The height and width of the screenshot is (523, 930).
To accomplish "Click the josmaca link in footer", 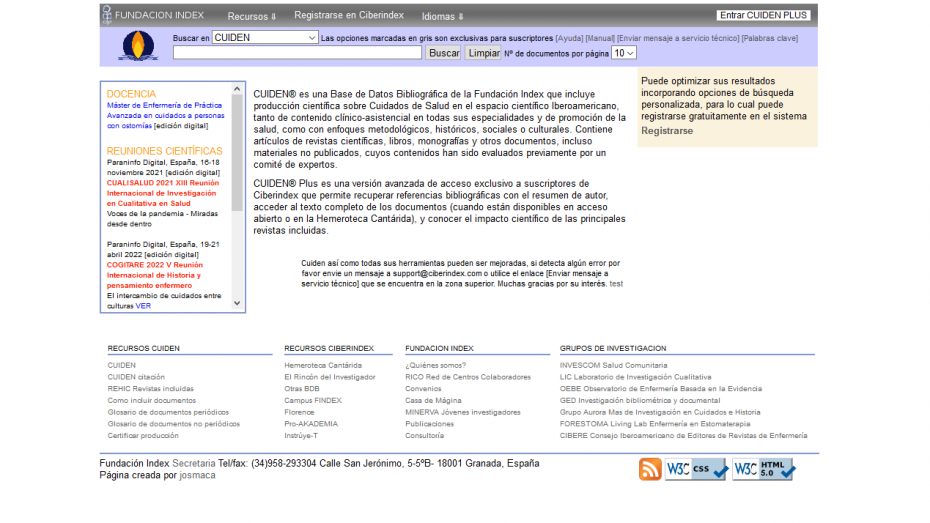I will pyautogui.click(x=198, y=476).
